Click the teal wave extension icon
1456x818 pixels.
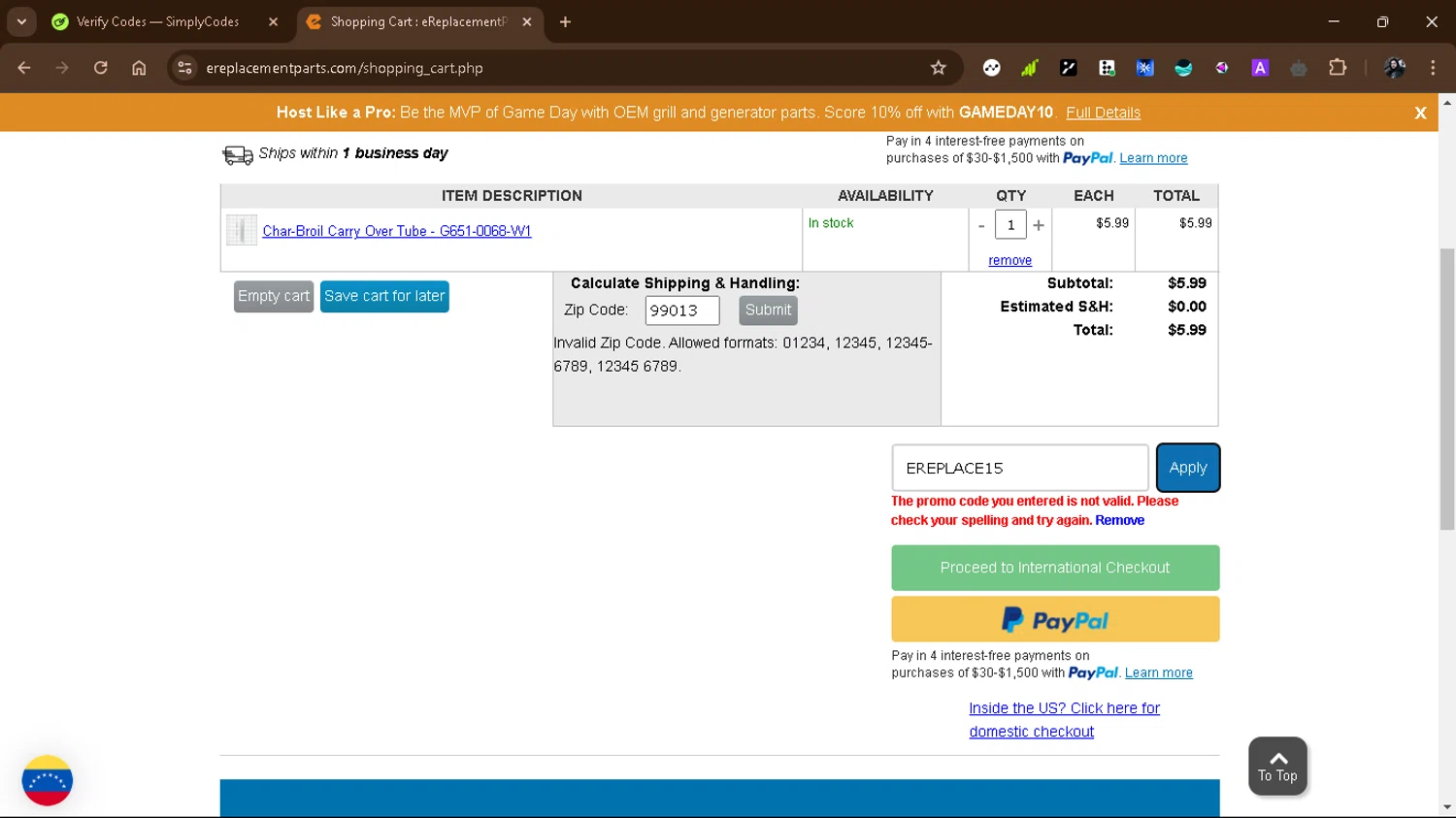click(1183, 68)
